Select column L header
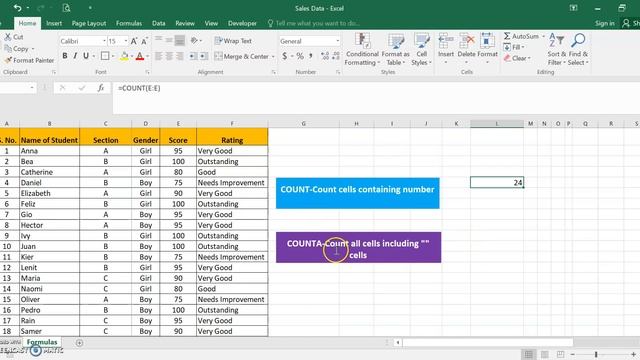The width and height of the screenshot is (640, 360). coord(497,124)
